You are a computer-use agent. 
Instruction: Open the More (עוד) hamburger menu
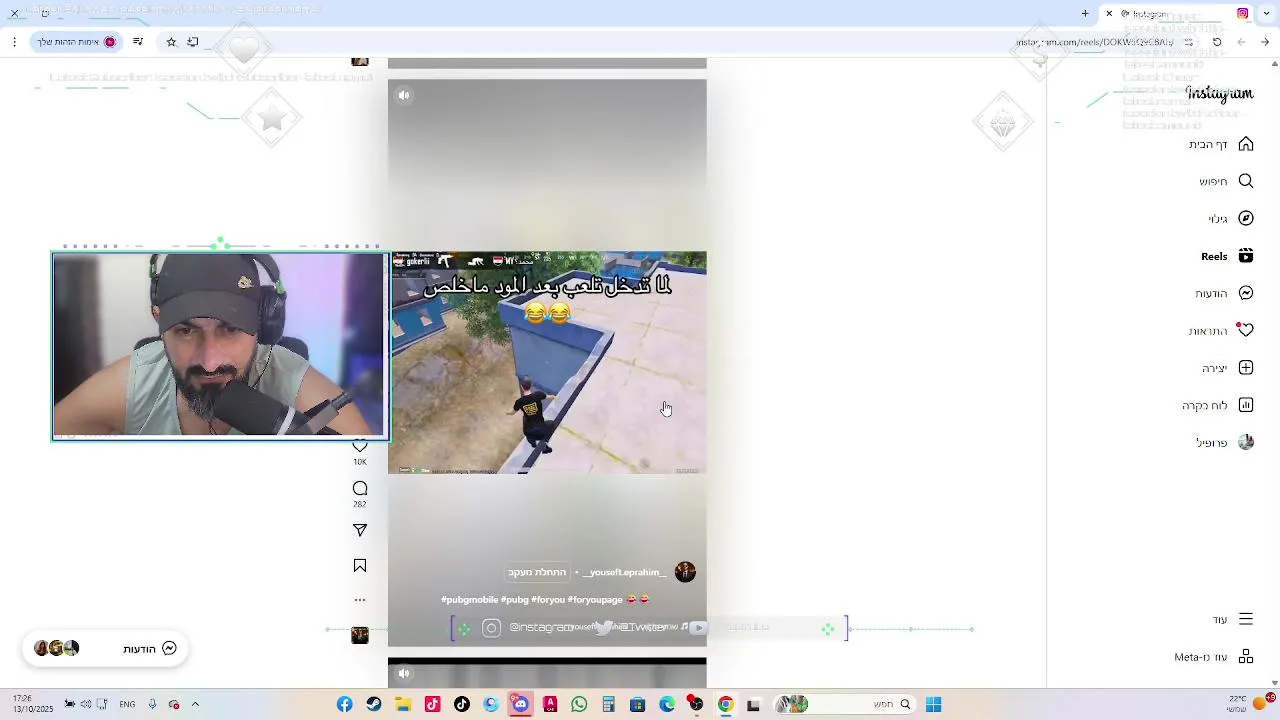[x=1246, y=619]
